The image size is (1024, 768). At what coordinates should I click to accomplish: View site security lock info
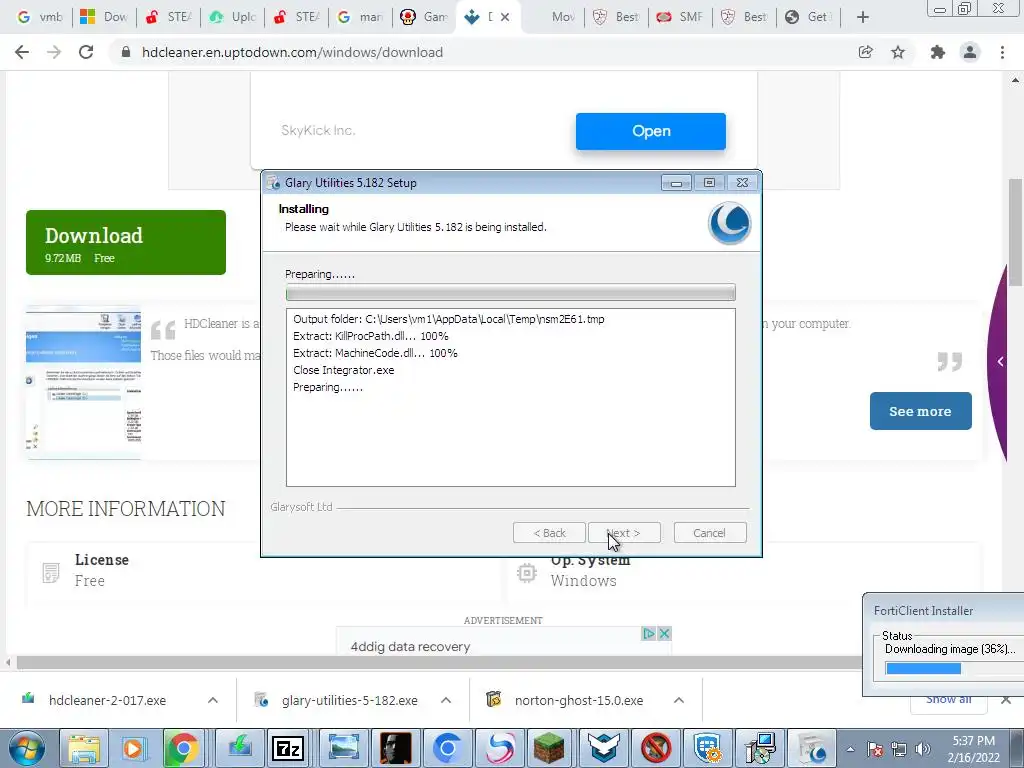click(126, 52)
